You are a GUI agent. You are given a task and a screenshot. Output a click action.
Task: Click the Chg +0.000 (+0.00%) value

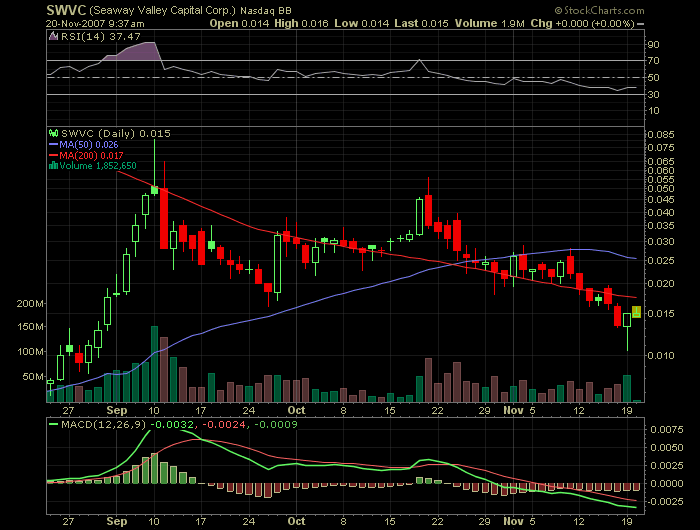583,24
